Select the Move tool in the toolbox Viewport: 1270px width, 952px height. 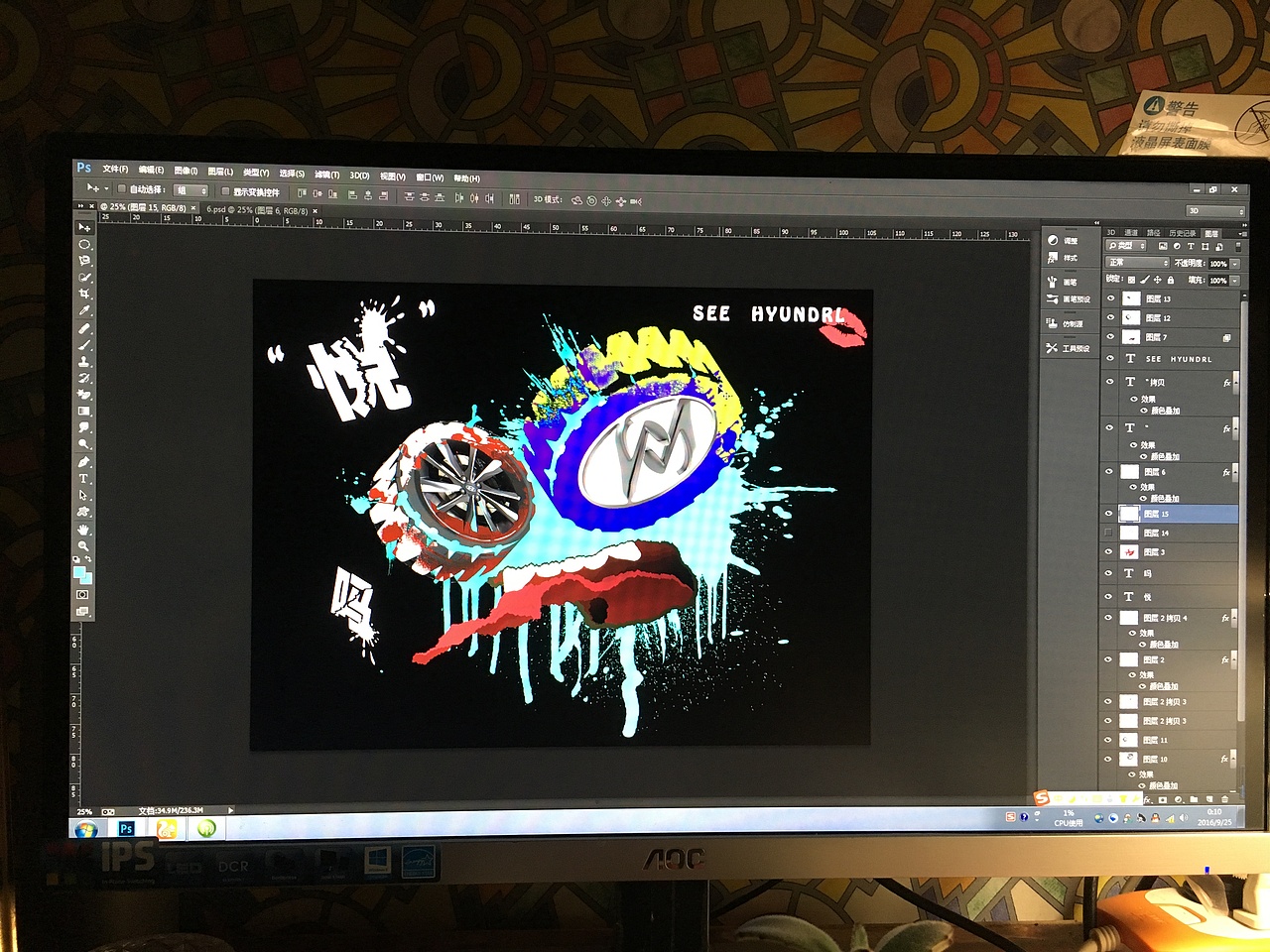tap(84, 227)
